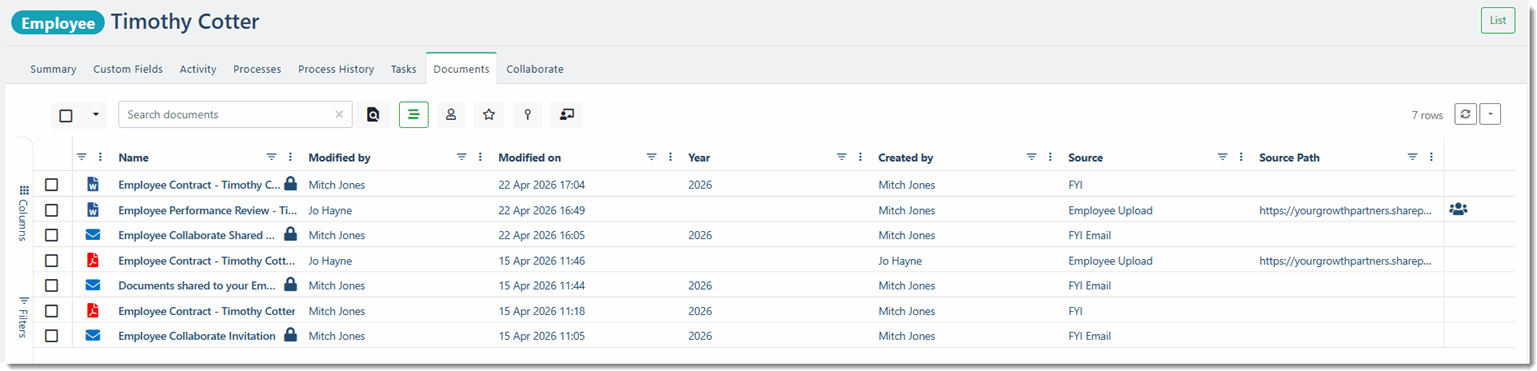Check the box for Documents shared to your Em row

[x=52, y=285]
